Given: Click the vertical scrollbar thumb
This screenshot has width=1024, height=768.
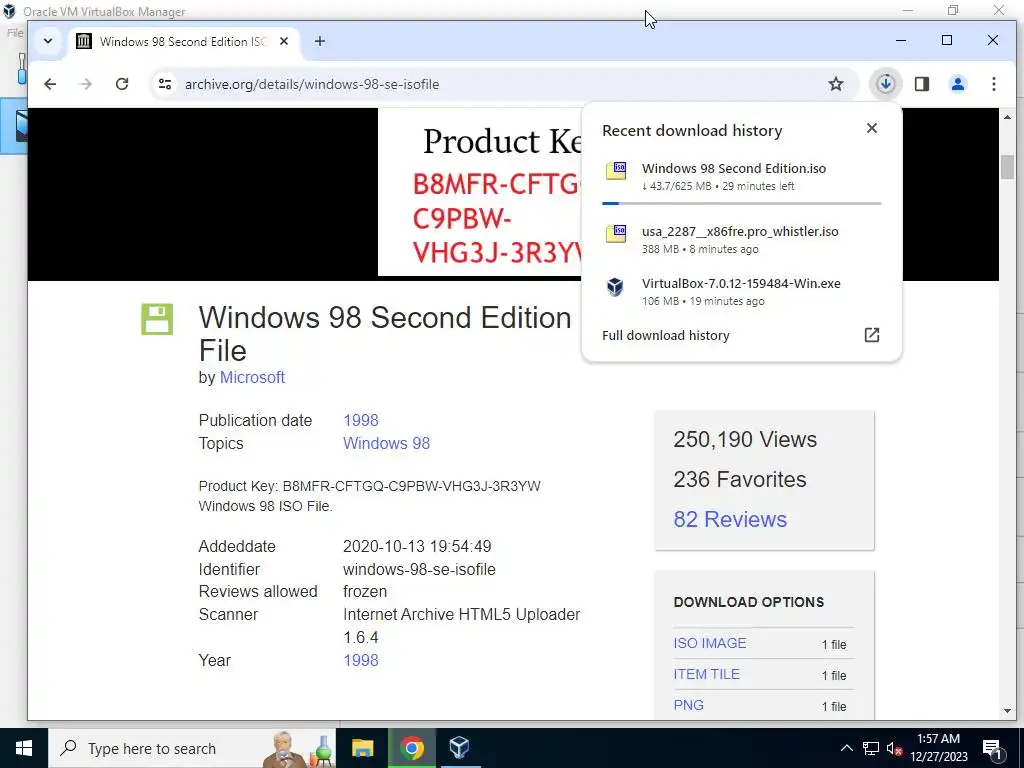Looking at the screenshot, I should (x=1007, y=167).
